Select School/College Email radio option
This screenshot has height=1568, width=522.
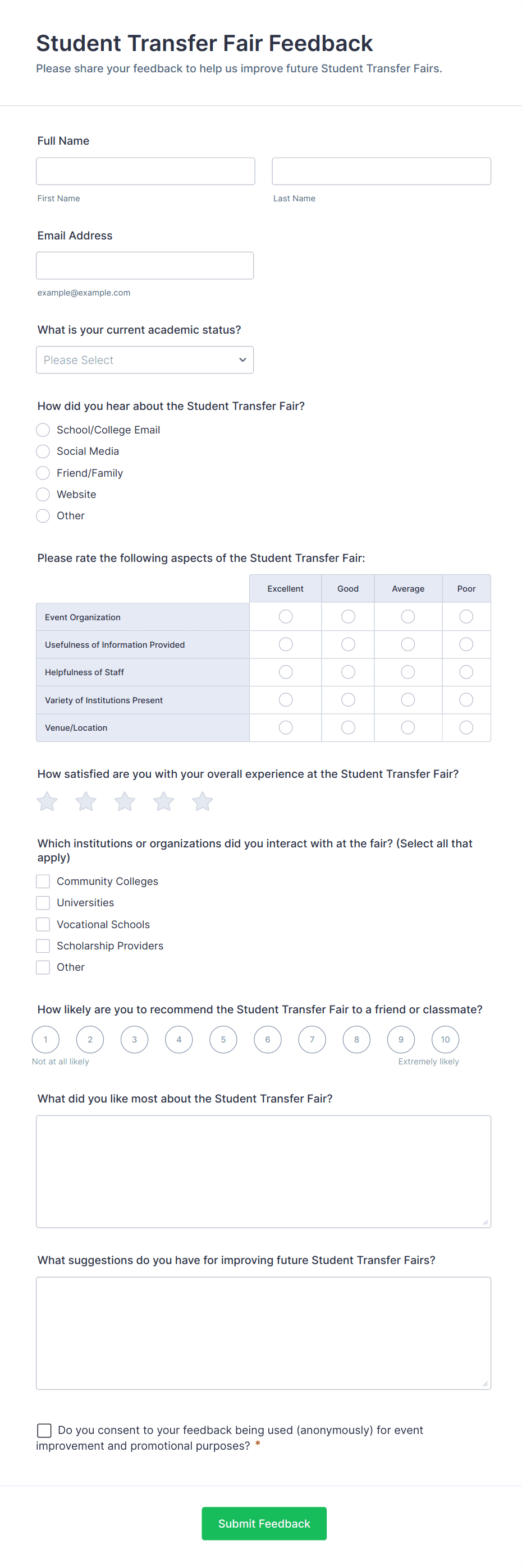point(43,430)
